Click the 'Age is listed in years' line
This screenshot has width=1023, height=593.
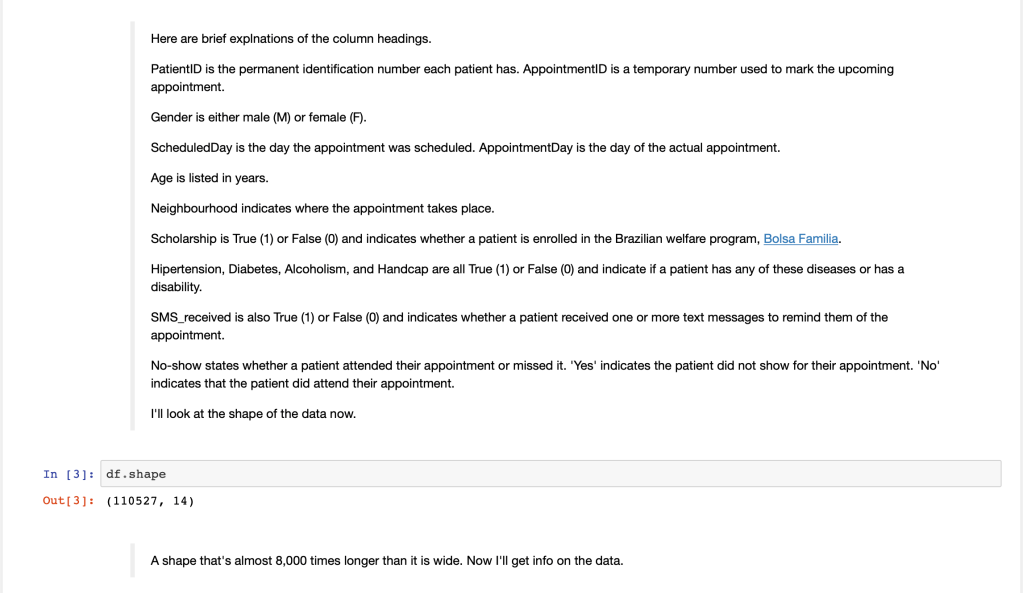click(x=209, y=178)
